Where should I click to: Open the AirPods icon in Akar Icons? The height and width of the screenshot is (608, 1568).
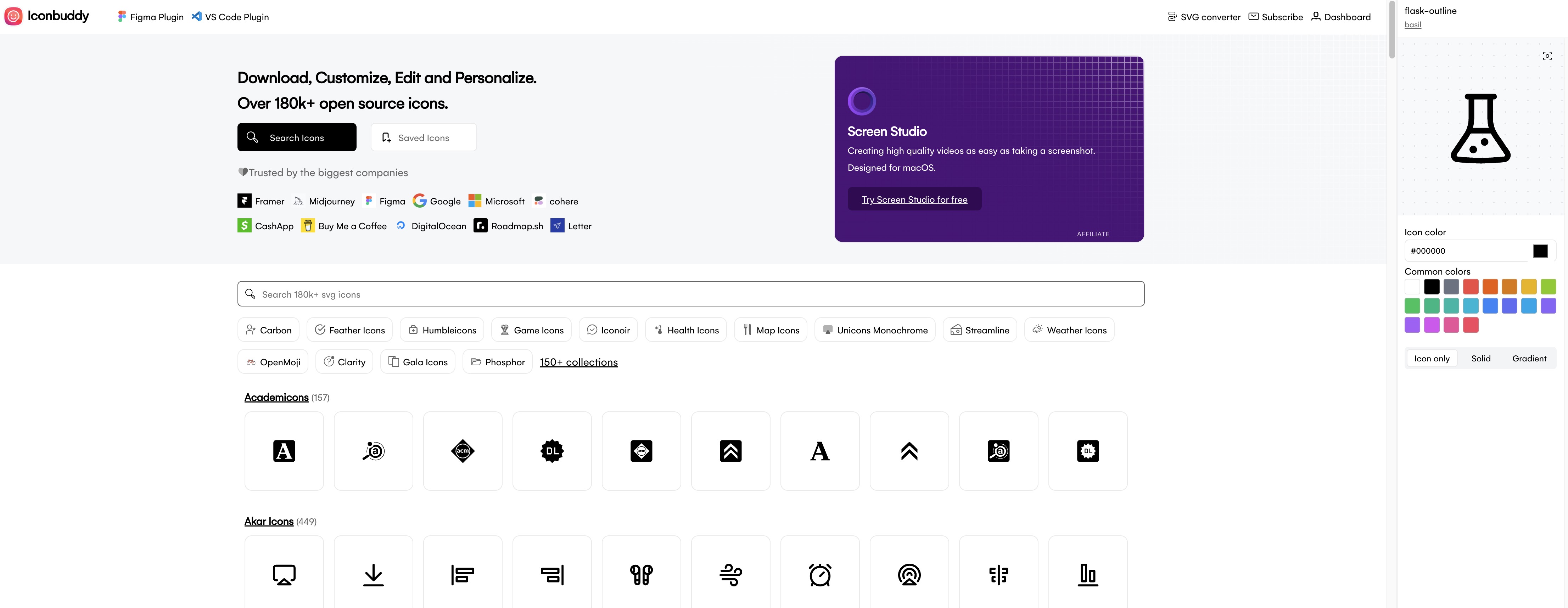641,575
